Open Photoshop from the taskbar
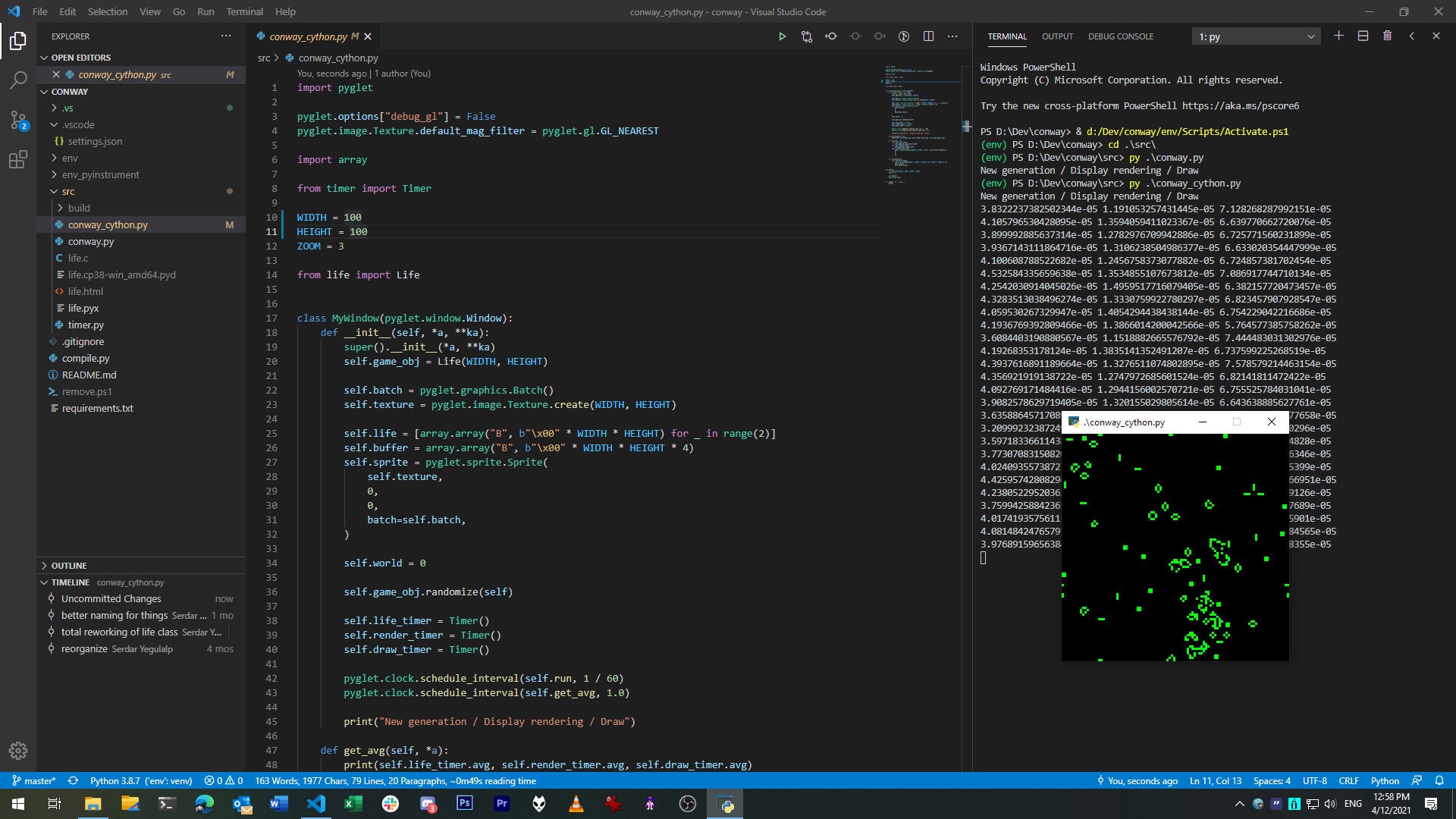Screen dimensions: 1456x819 pyautogui.click(x=465, y=803)
